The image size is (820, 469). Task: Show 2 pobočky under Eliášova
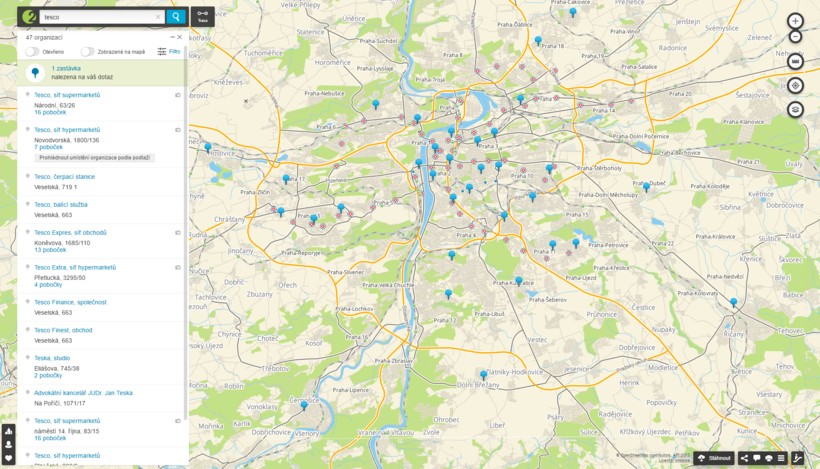(48, 375)
